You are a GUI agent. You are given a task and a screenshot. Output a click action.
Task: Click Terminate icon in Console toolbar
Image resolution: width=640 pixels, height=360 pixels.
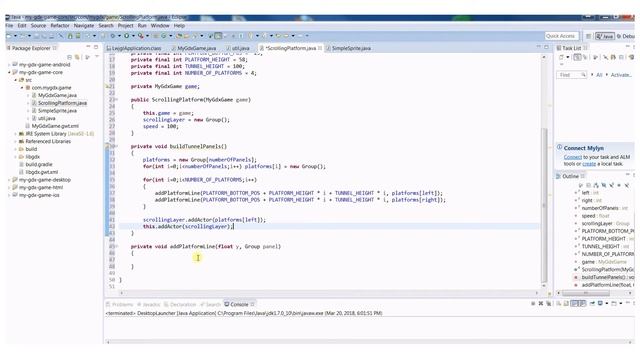coord(533,303)
